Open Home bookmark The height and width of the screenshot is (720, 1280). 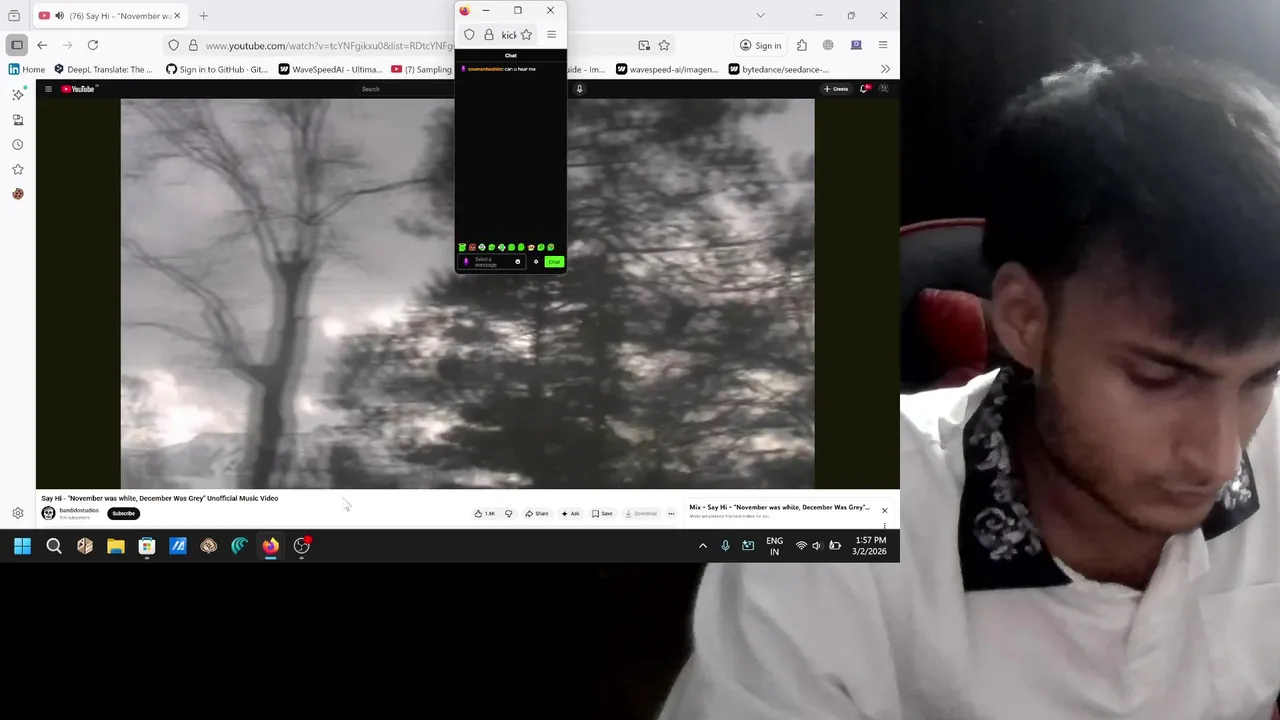(27, 69)
